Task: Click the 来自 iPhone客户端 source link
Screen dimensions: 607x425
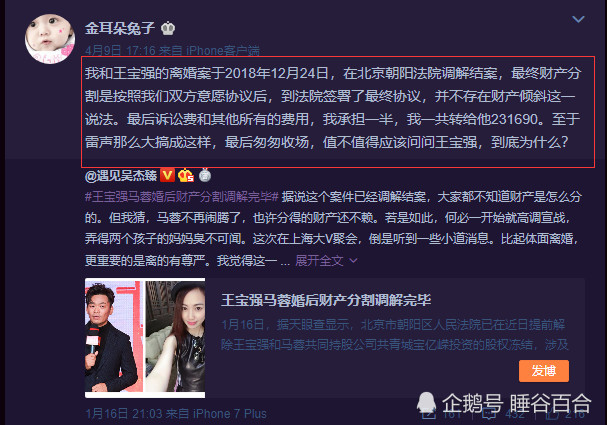Action: [209, 50]
